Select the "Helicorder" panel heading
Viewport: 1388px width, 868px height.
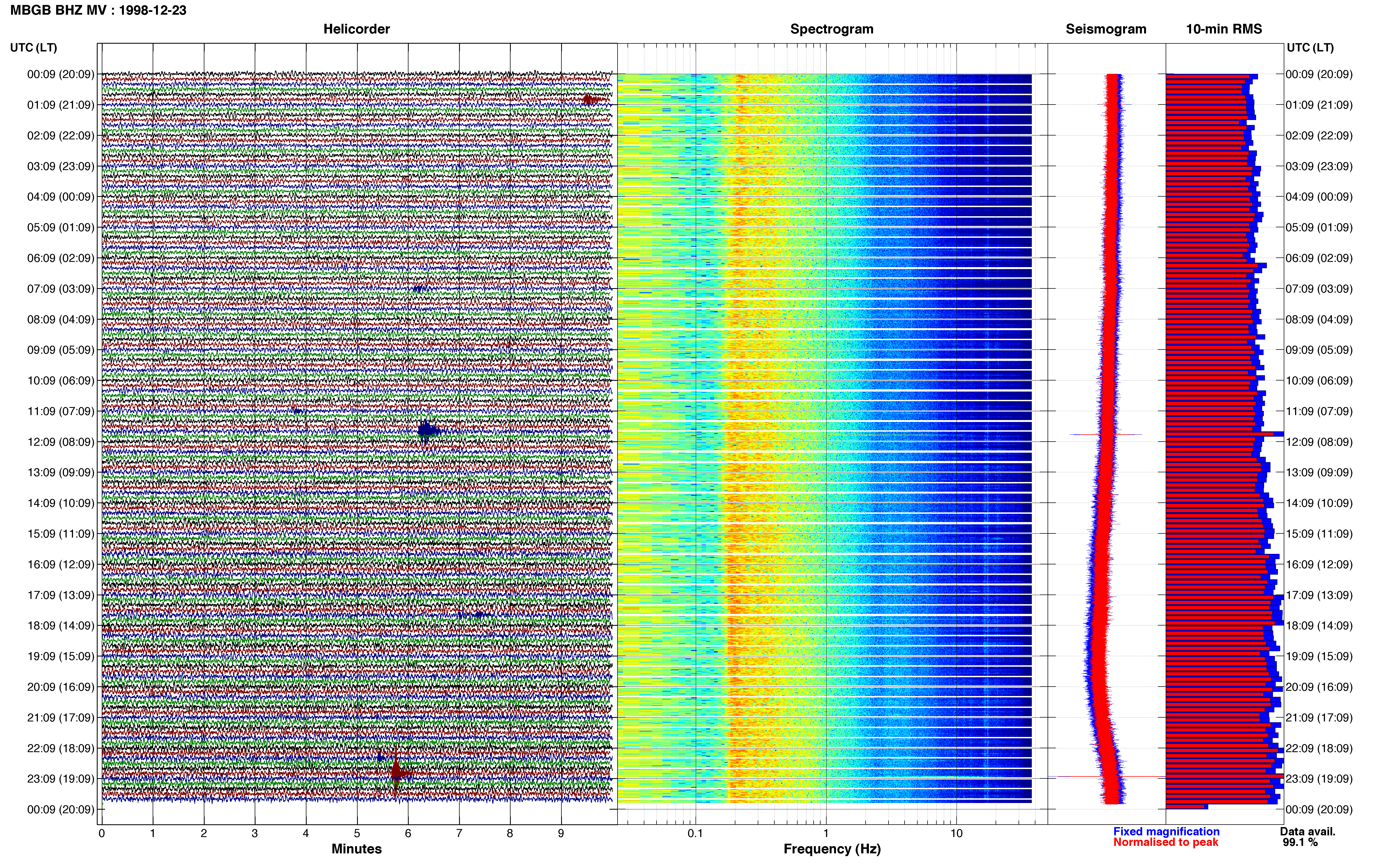[356, 29]
